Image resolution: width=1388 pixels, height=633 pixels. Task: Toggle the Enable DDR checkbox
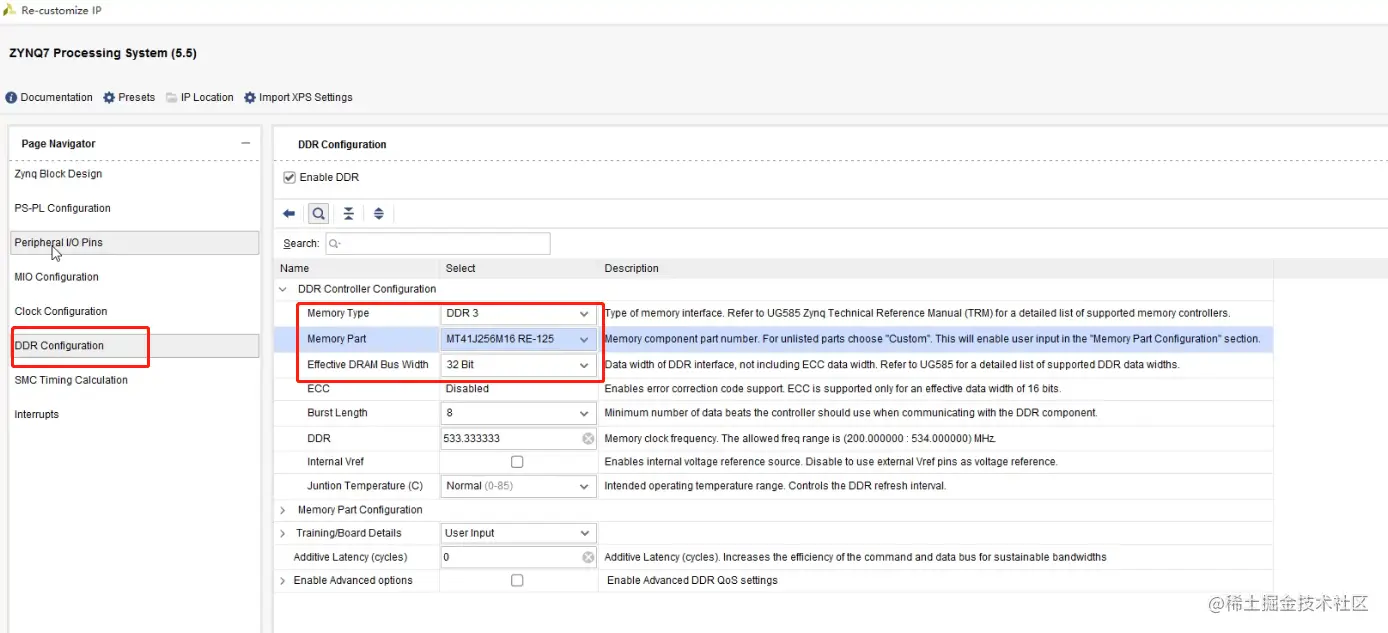point(290,177)
